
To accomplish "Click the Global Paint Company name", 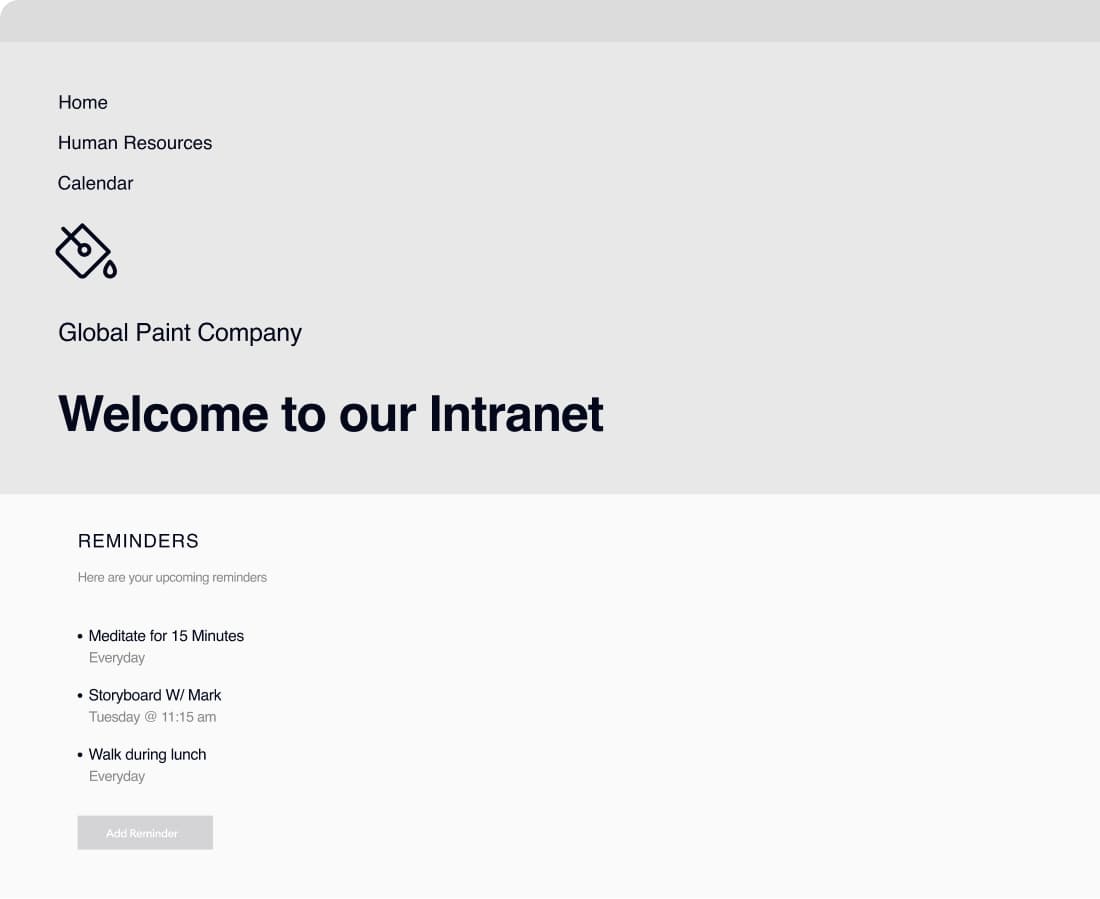I will 180,332.
